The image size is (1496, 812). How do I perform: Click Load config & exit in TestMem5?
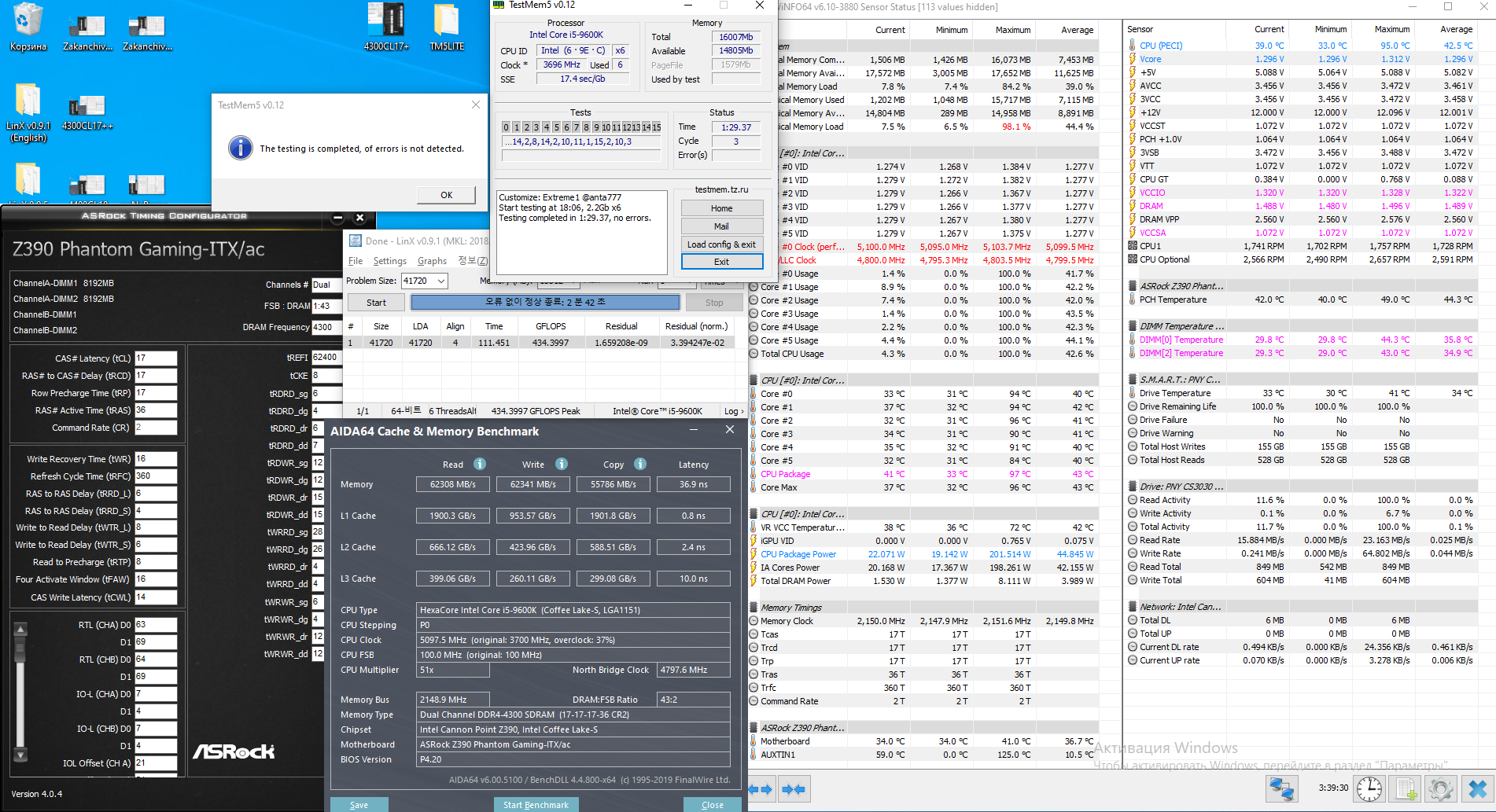click(x=721, y=244)
